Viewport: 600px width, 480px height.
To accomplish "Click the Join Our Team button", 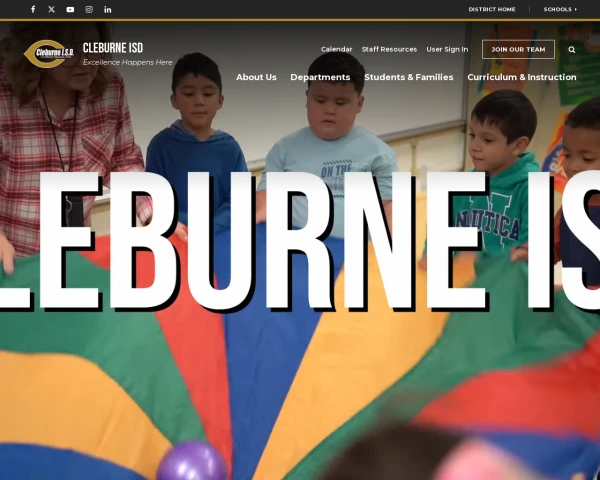I will click(518, 49).
